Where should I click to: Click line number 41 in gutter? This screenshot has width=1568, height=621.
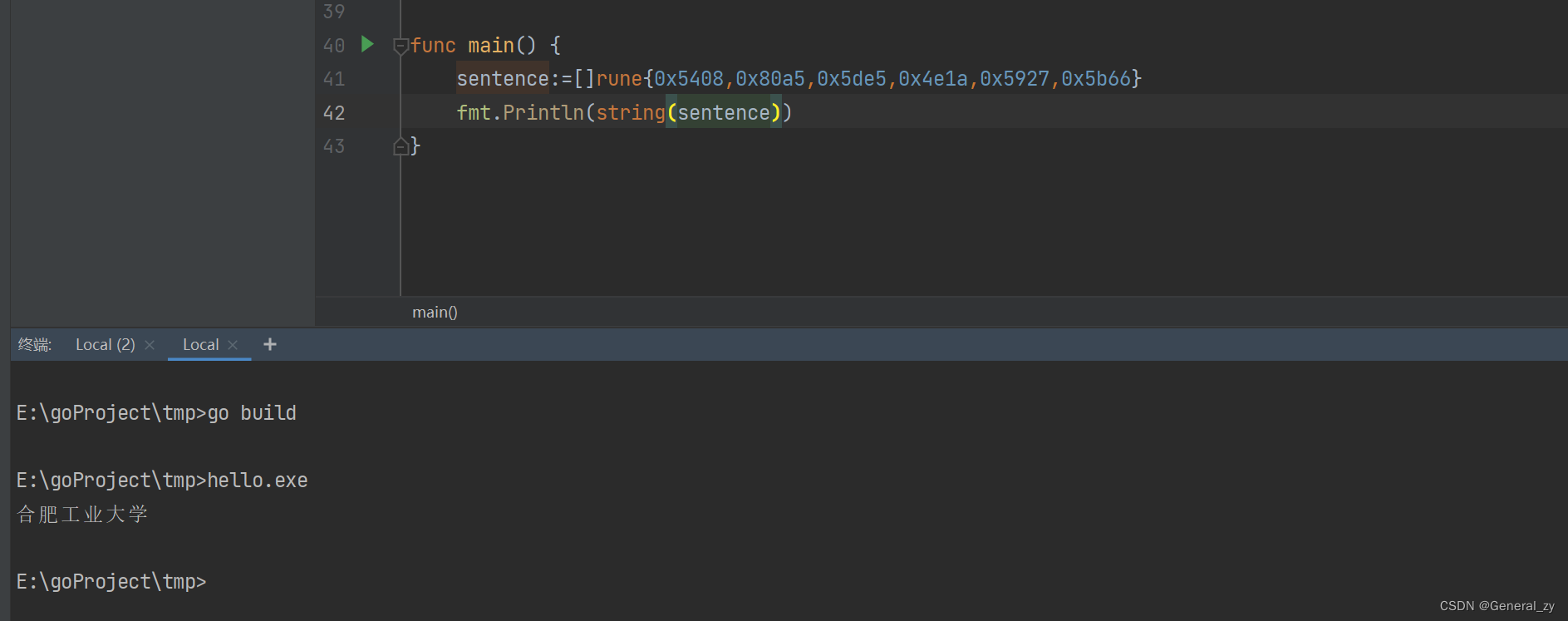334,79
